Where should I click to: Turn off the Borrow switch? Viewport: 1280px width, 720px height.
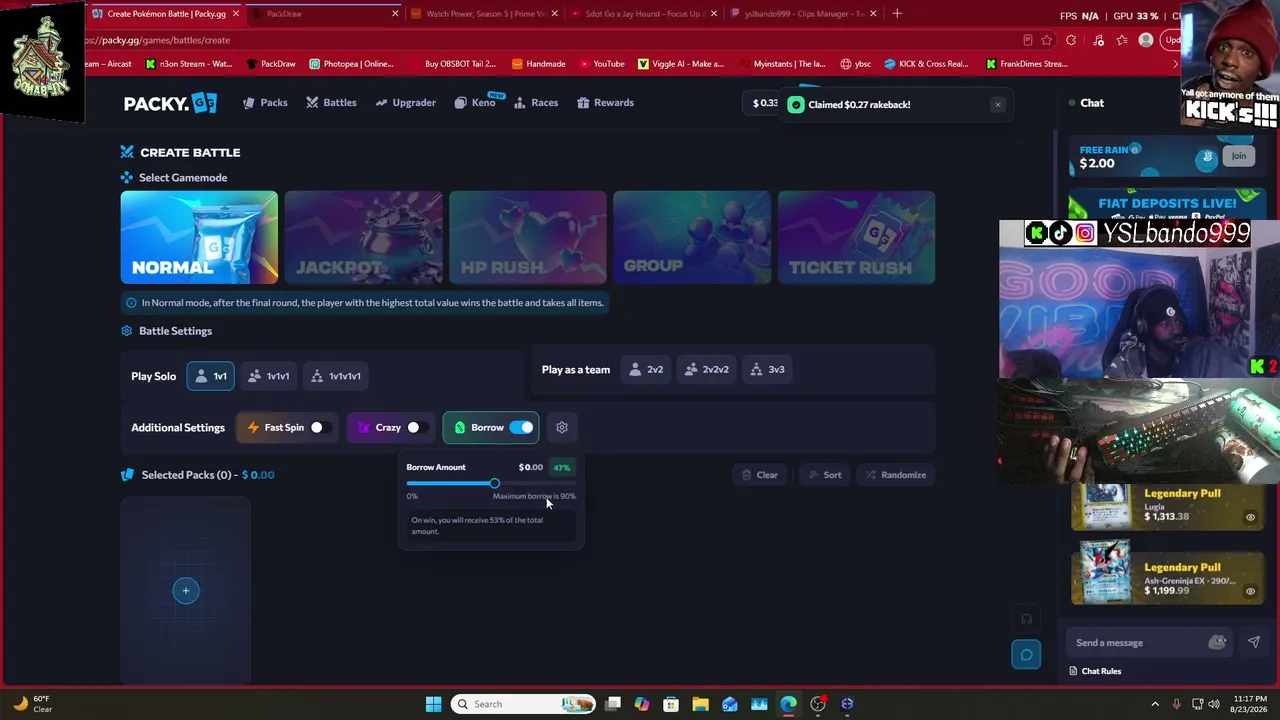click(521, 427)
